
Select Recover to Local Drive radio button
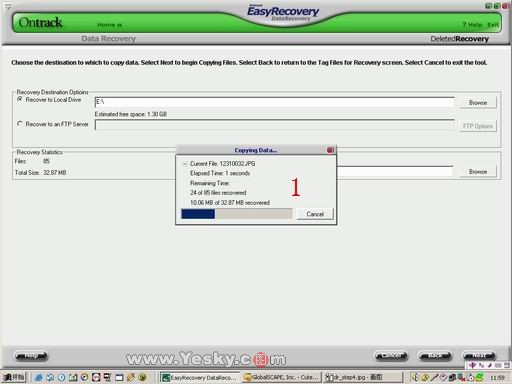(x=20, y=99)
